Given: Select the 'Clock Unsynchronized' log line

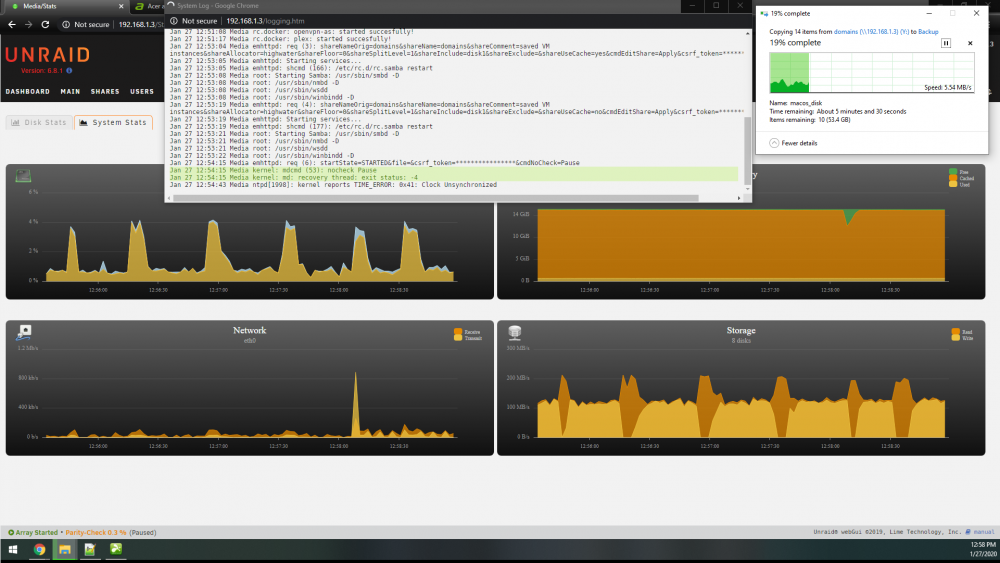Looking at the screenshot, I should 333,185.
